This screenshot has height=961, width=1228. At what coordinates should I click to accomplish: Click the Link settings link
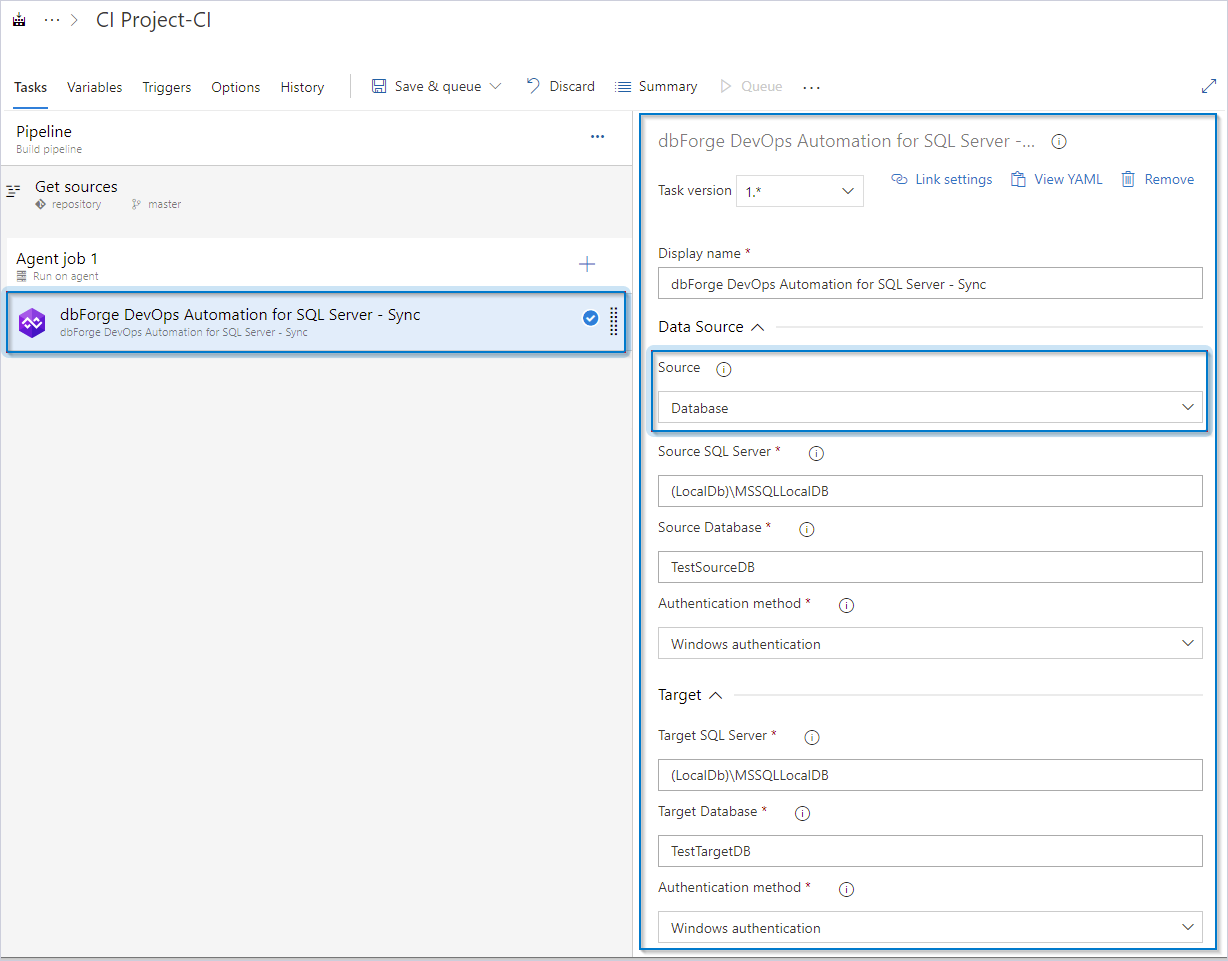(941, 179)
